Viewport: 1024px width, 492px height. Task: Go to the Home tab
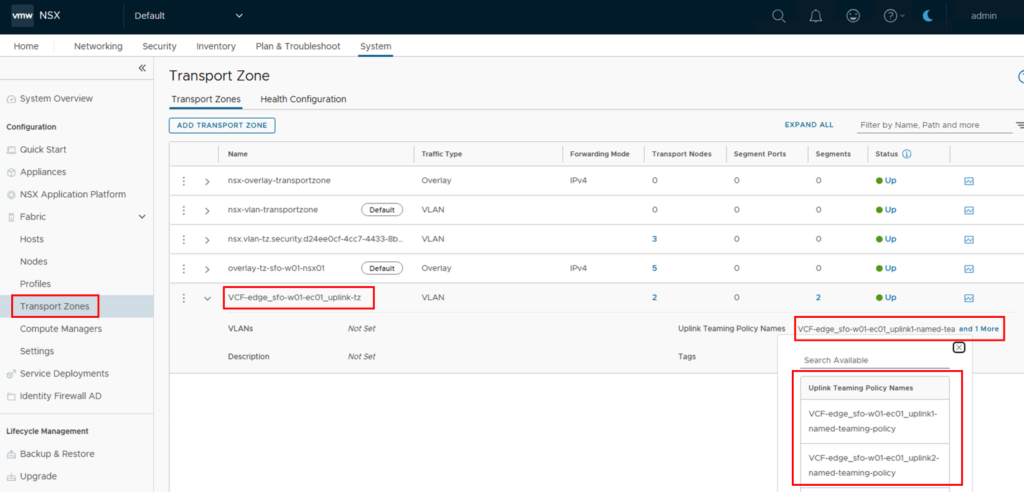click(x=26, y=46)
